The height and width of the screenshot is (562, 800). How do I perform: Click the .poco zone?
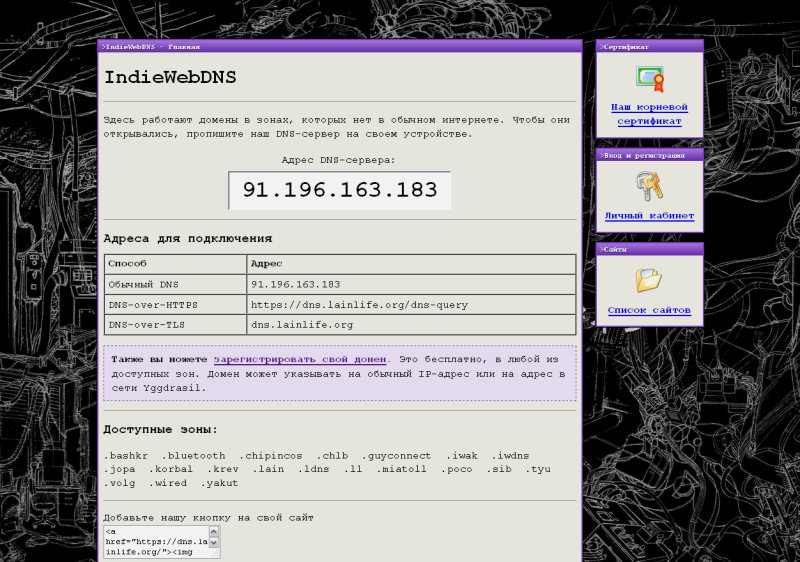(457, 469)
